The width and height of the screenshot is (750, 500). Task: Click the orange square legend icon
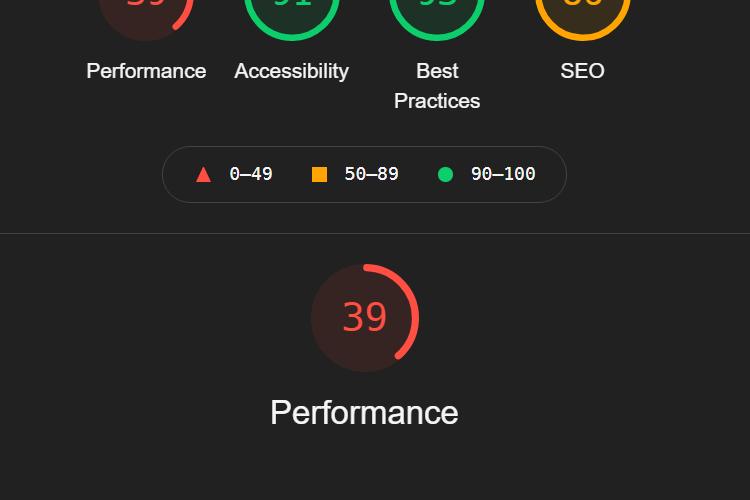(320, 174)
